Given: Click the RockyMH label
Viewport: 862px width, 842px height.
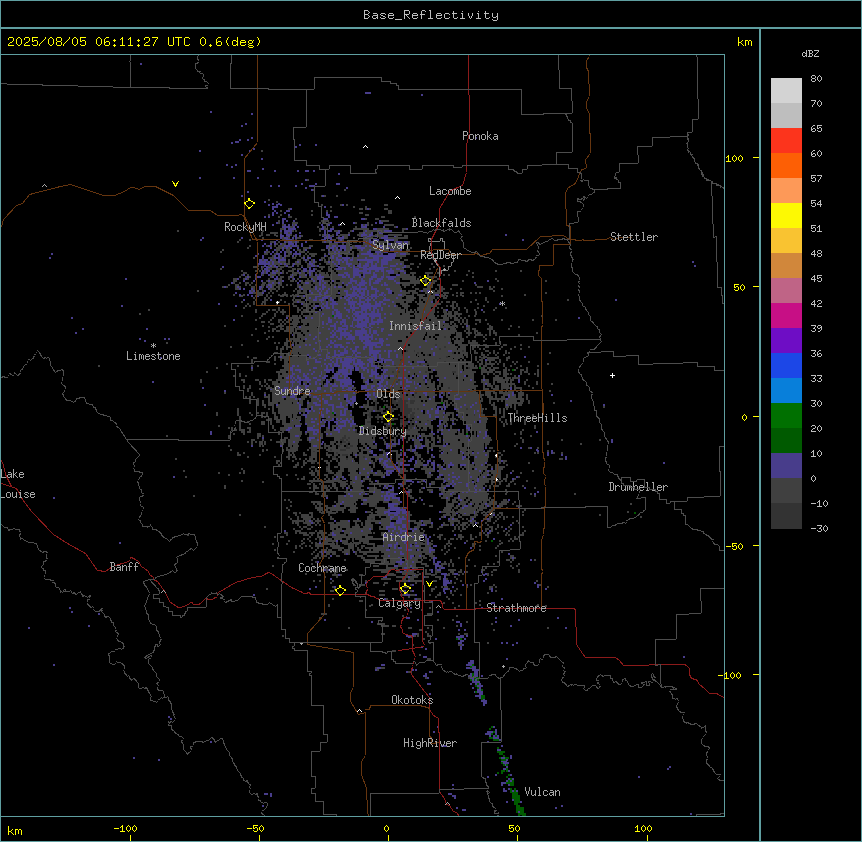Looking at the screenshot, I should [245, 227].
